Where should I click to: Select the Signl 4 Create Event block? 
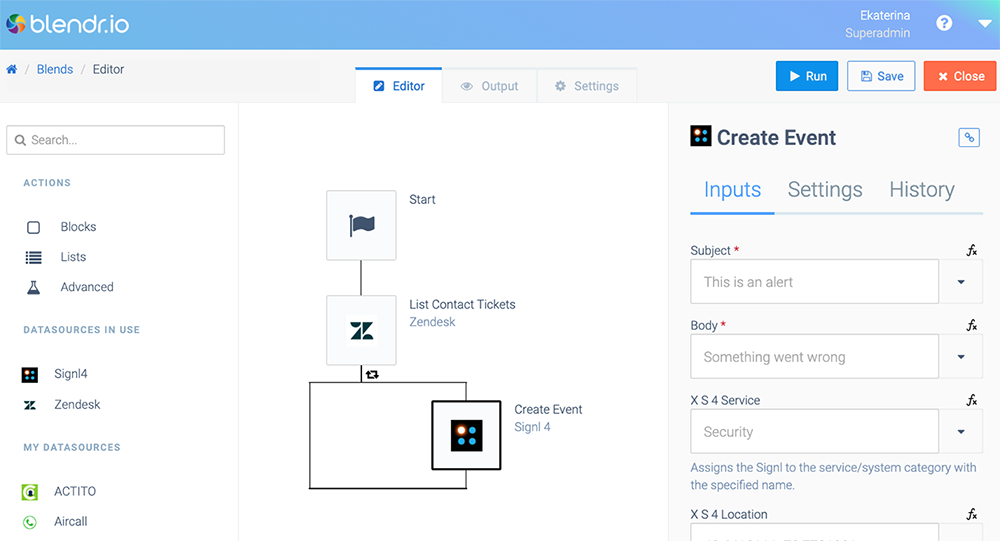[466, 435]
